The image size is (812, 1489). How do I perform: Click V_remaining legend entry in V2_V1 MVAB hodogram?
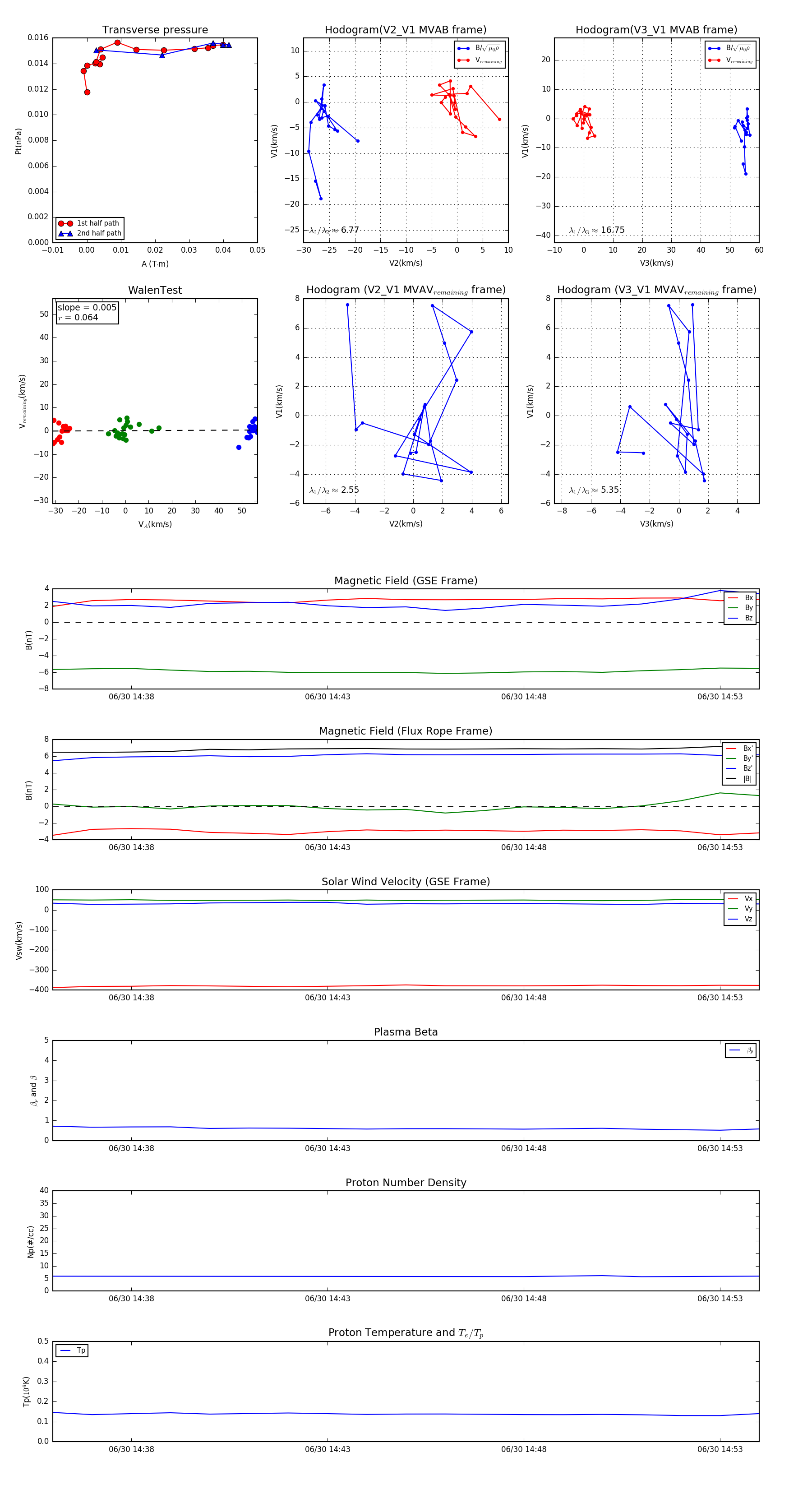(480, 60)
